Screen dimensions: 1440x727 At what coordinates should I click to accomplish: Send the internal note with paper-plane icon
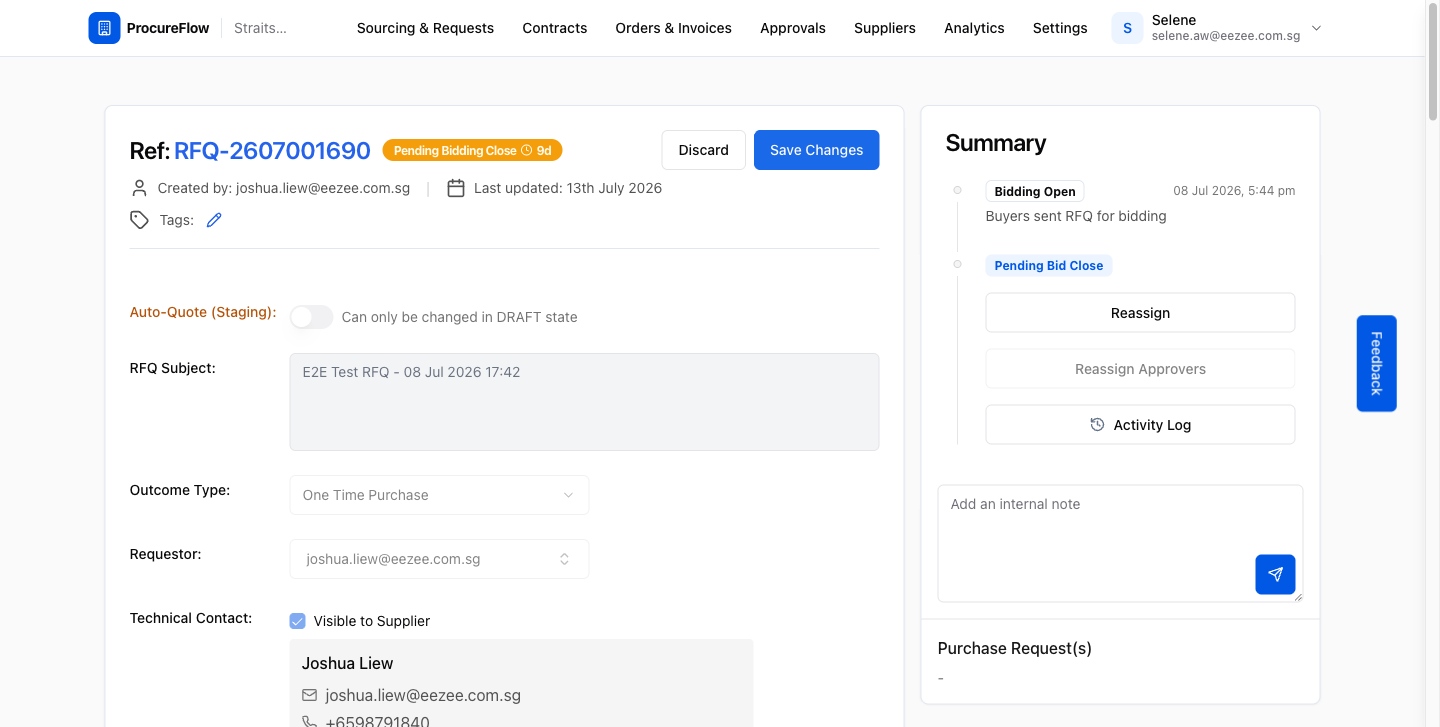point(1275,574)
